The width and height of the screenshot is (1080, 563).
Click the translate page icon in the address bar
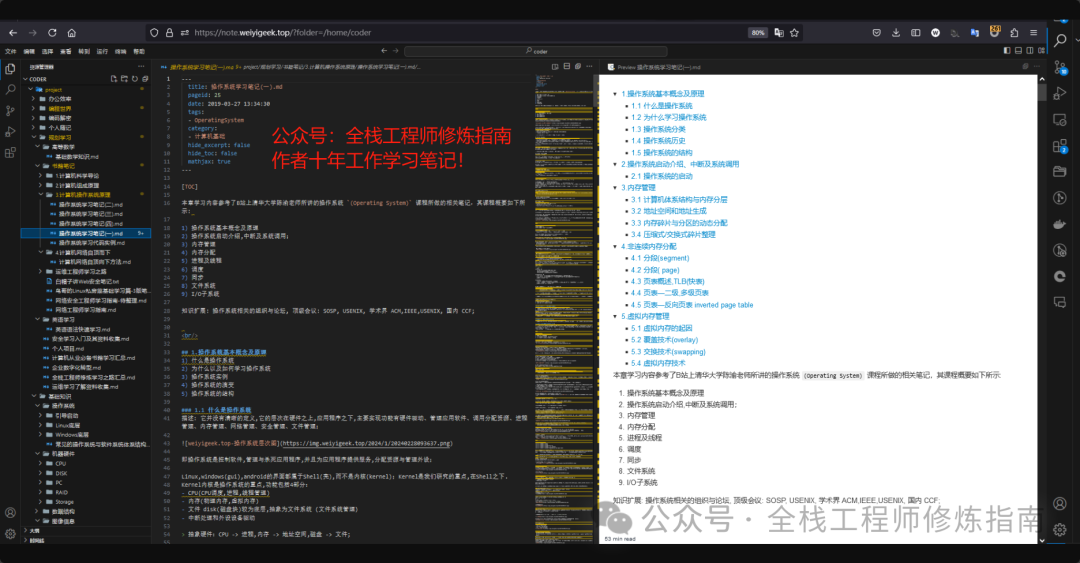click(779, 32)
